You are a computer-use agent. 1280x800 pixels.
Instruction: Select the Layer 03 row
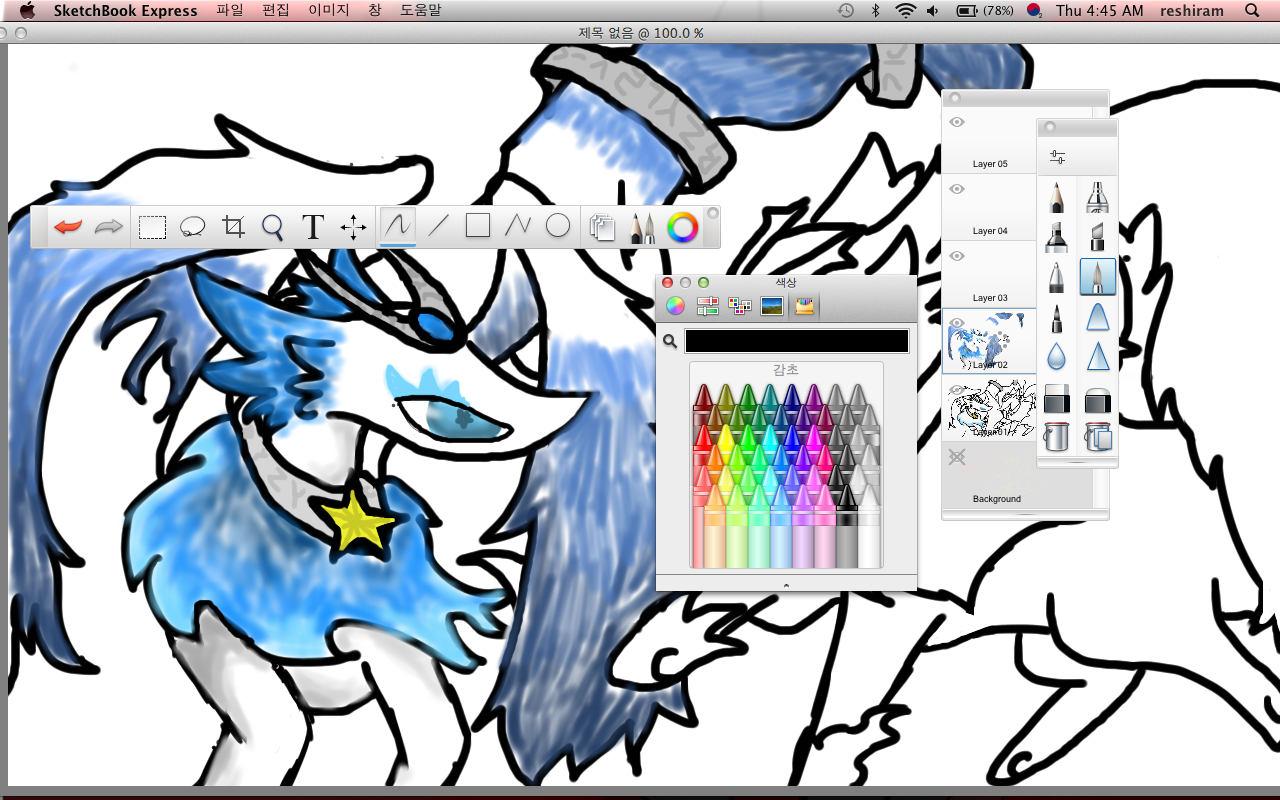point(990,273)
